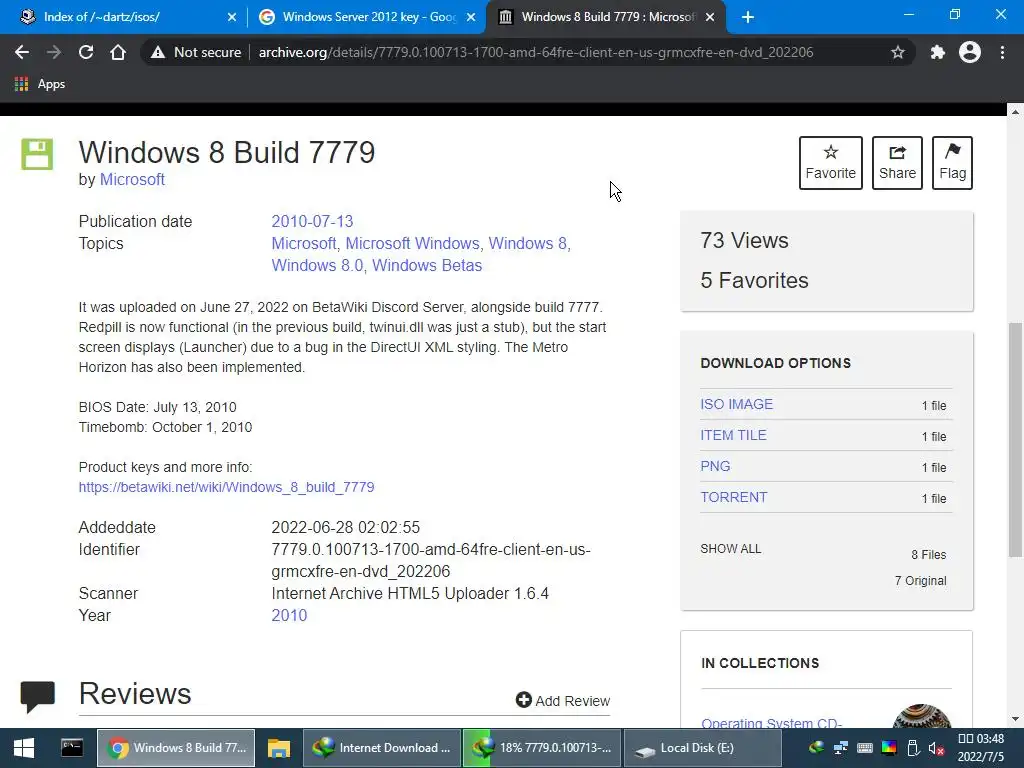The width and height of the screenshot is (1024, 768).
Task: Click the address bar URL
Action: [536, 52]
